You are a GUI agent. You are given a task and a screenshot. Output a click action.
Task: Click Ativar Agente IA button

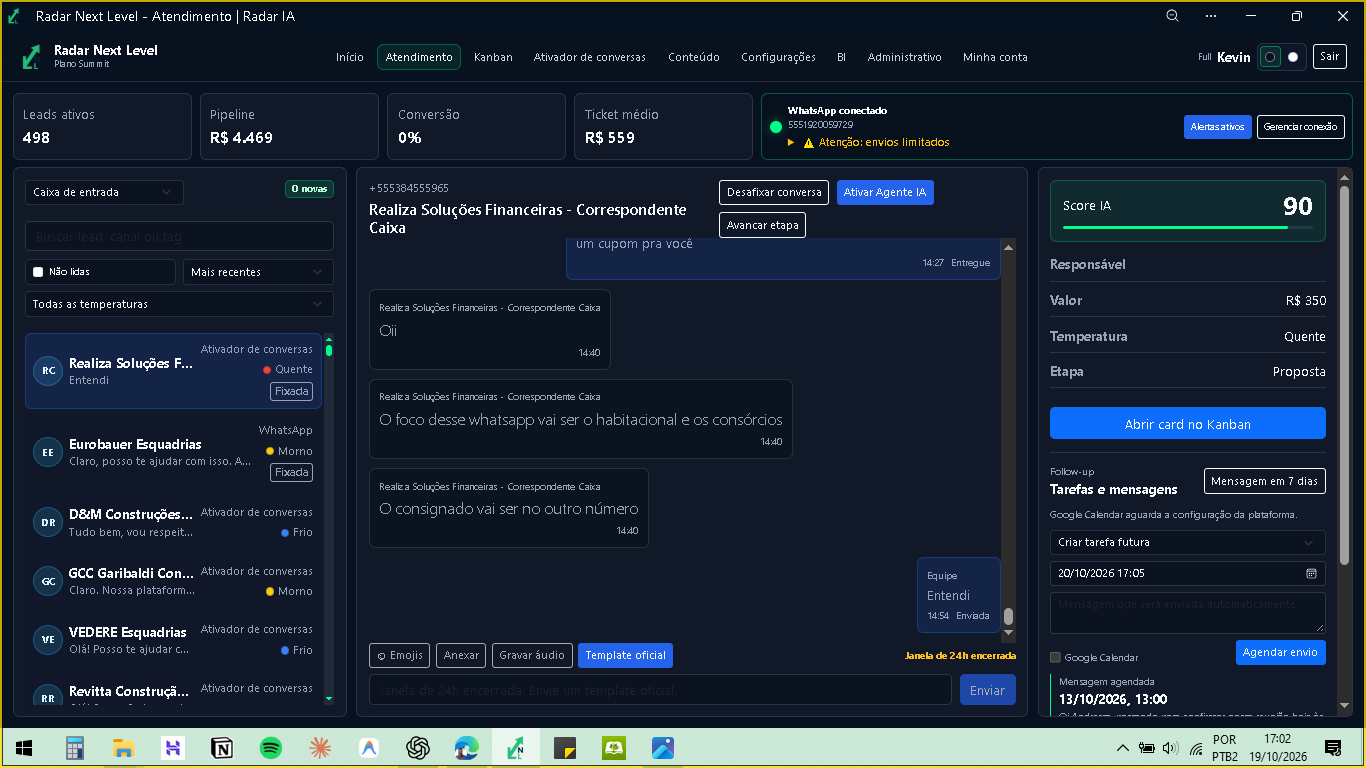click(x=885, y=192)
